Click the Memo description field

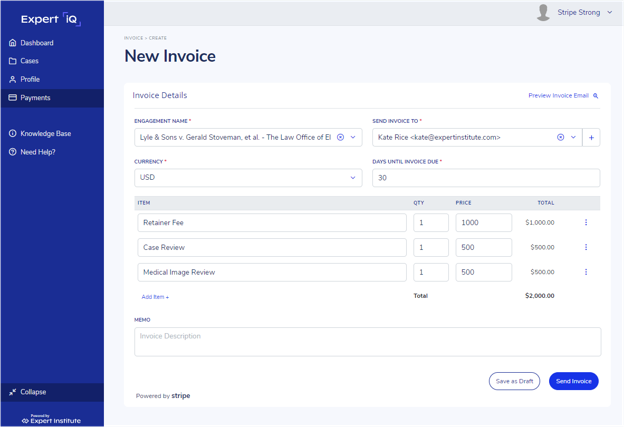click(x=367, y=341)
